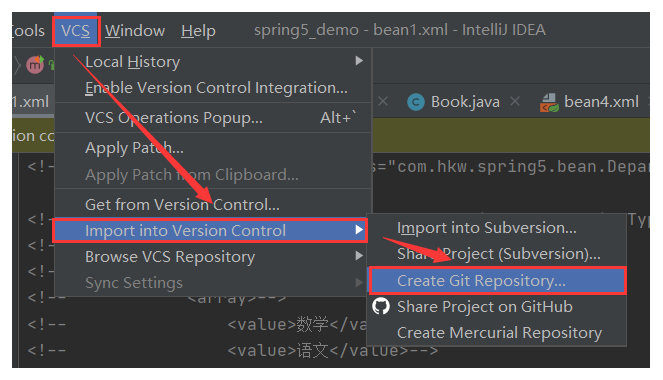Close the tab left of Book.java

[383, 101]
